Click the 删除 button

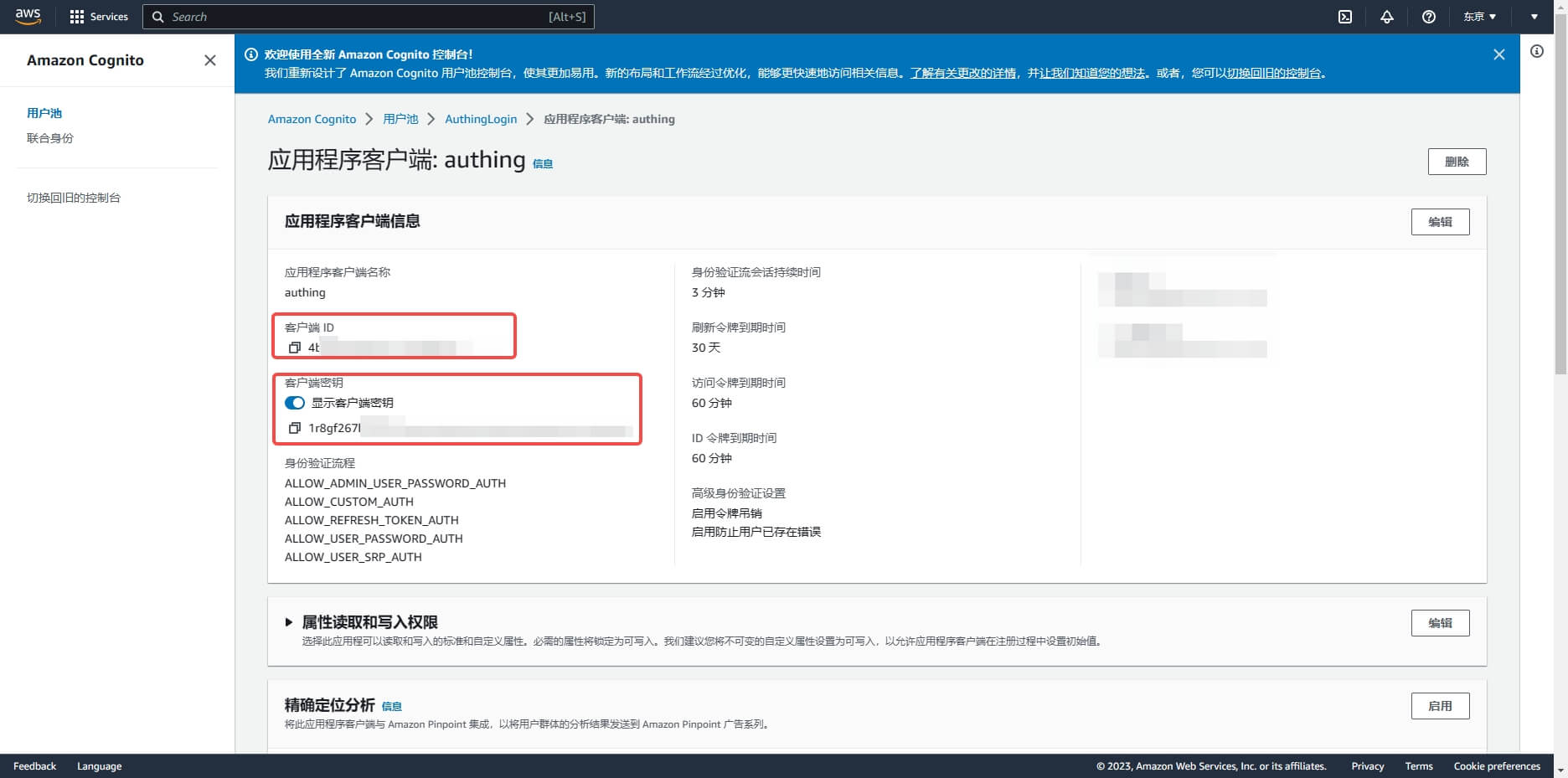click(x=1457, y=162)
